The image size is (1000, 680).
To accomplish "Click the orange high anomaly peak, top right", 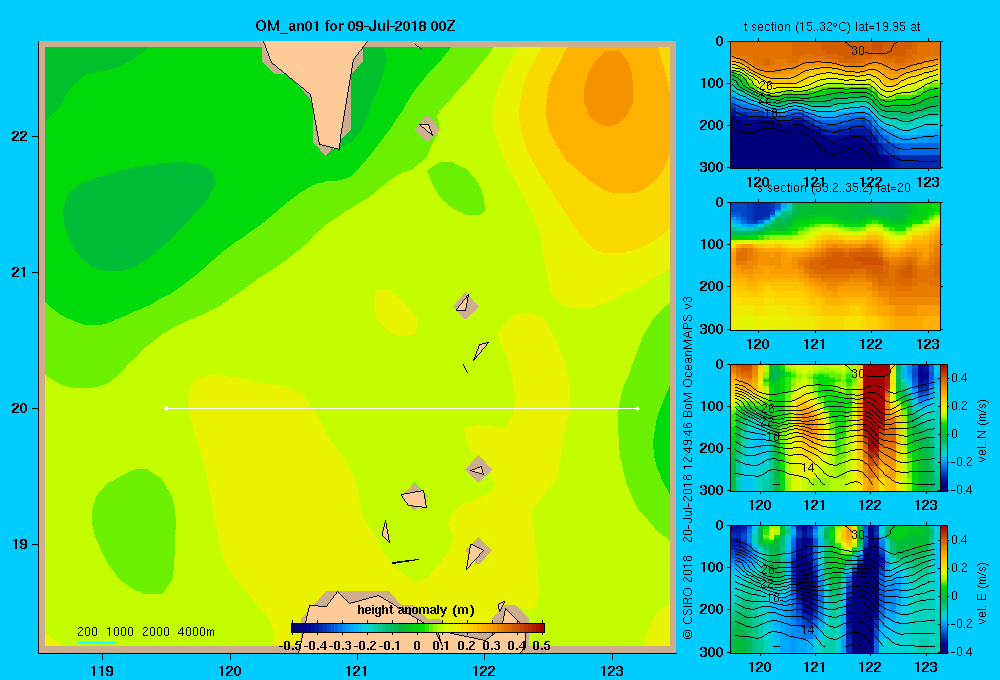I will pos(608,88).
